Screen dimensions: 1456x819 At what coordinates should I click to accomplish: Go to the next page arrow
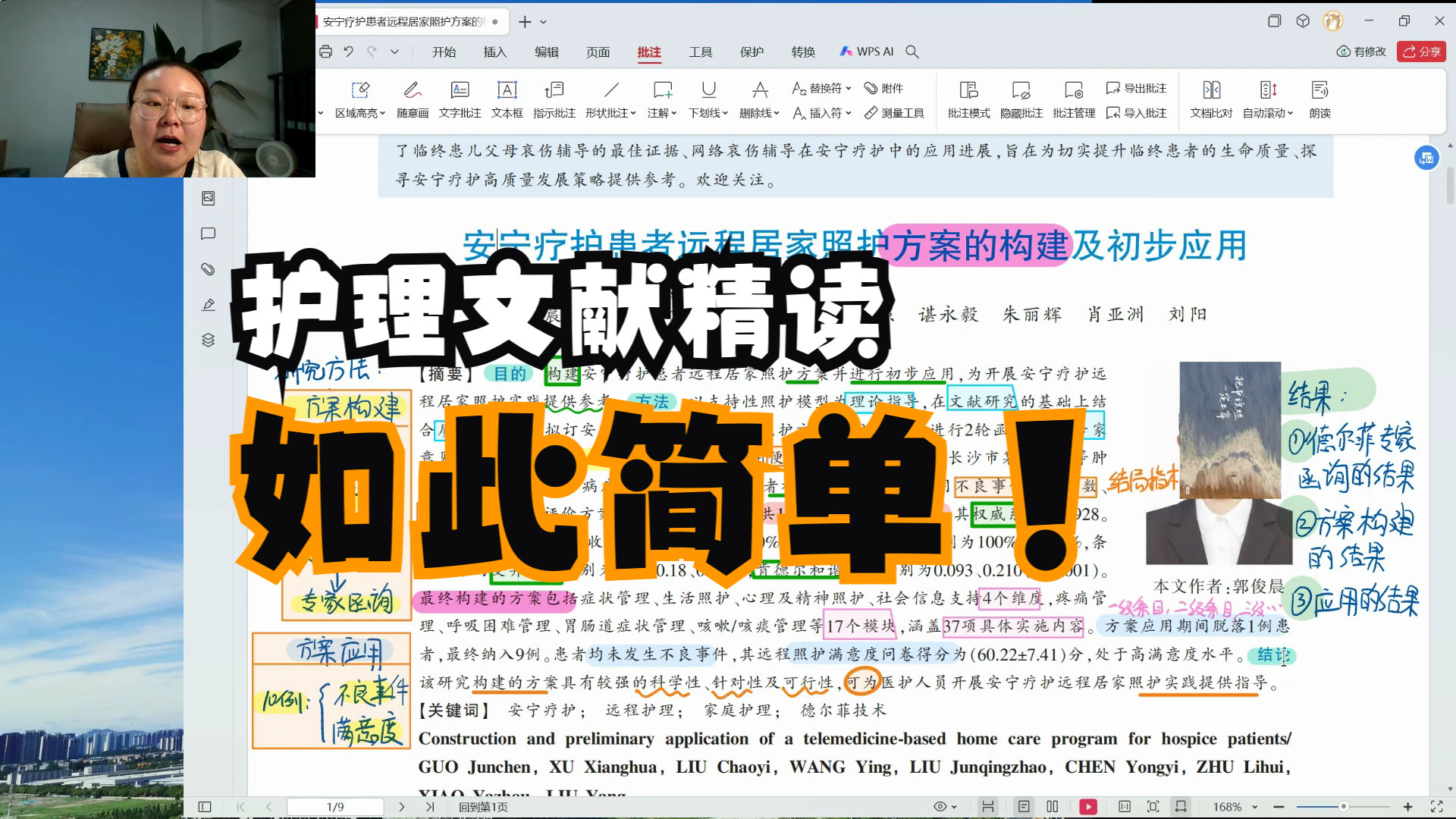[x=402, y=807]
